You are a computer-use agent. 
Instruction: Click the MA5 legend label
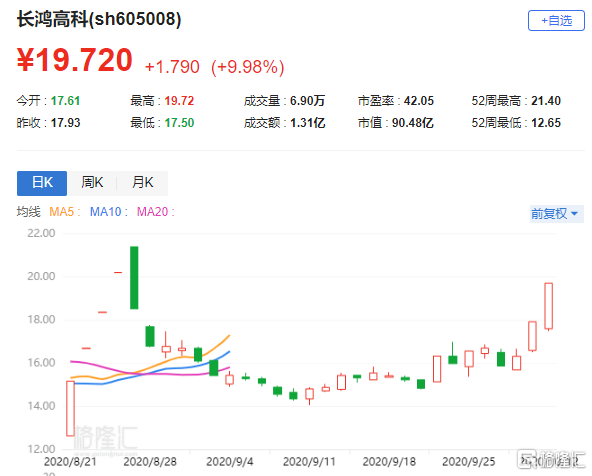coord(65,212)
